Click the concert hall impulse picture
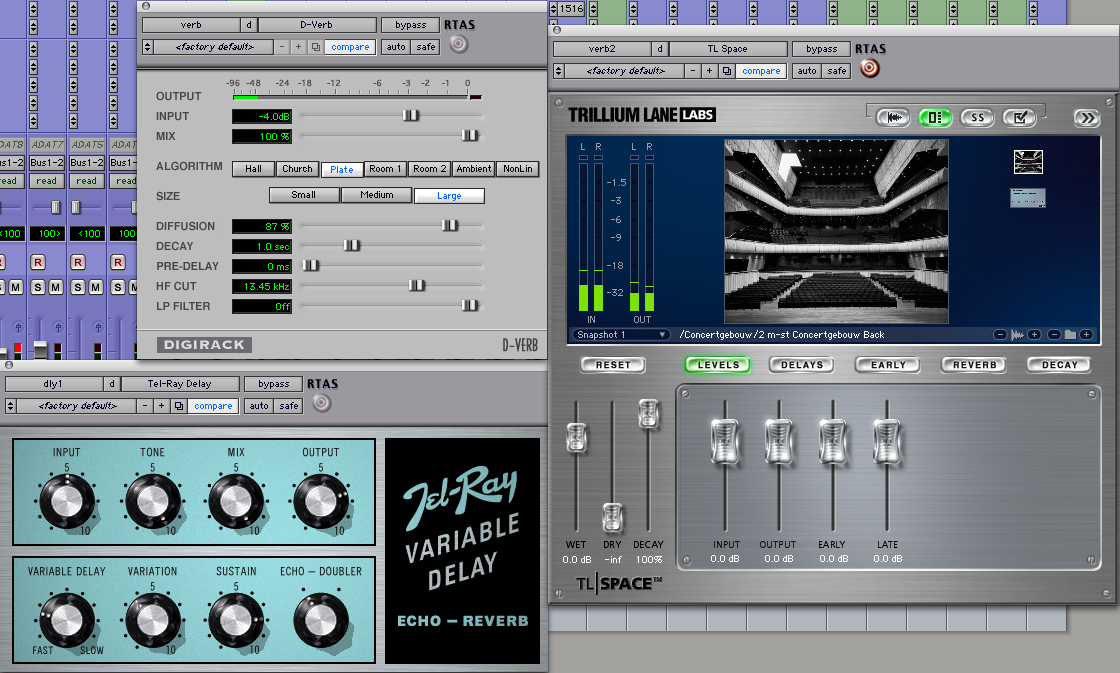 pyautogui.click(x=836, y=232)
